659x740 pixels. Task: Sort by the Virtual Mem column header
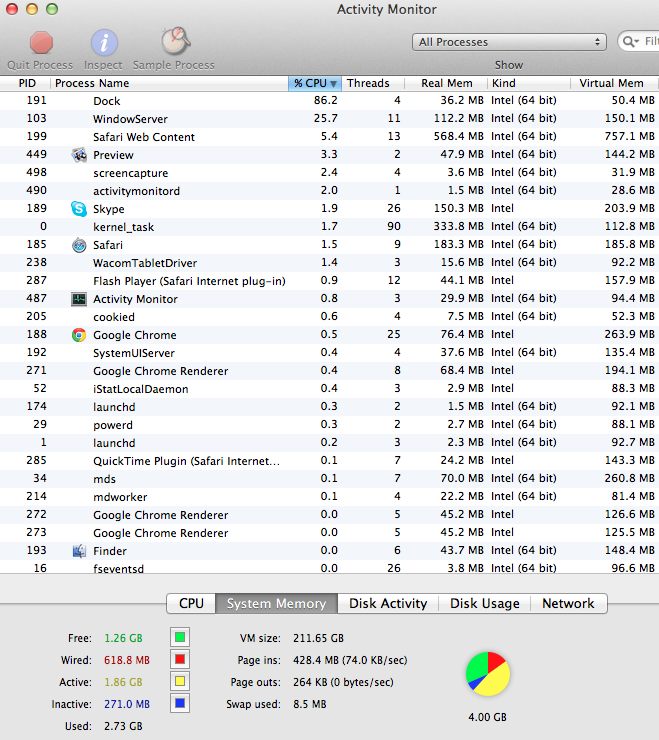pos(614,83)
